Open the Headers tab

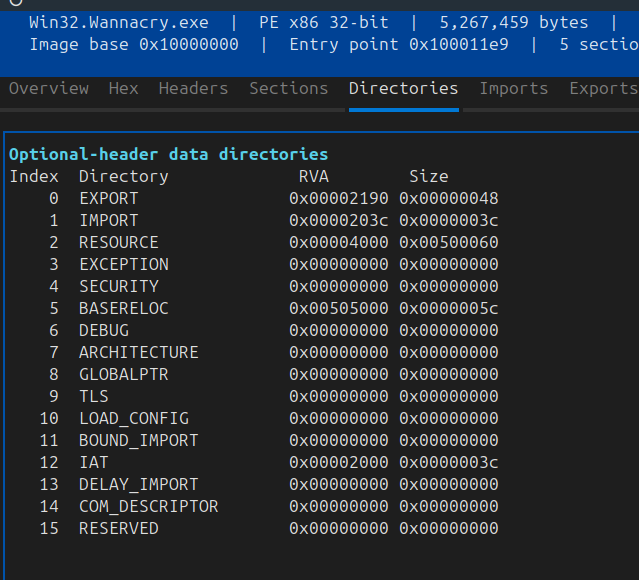tap(194, 88)
